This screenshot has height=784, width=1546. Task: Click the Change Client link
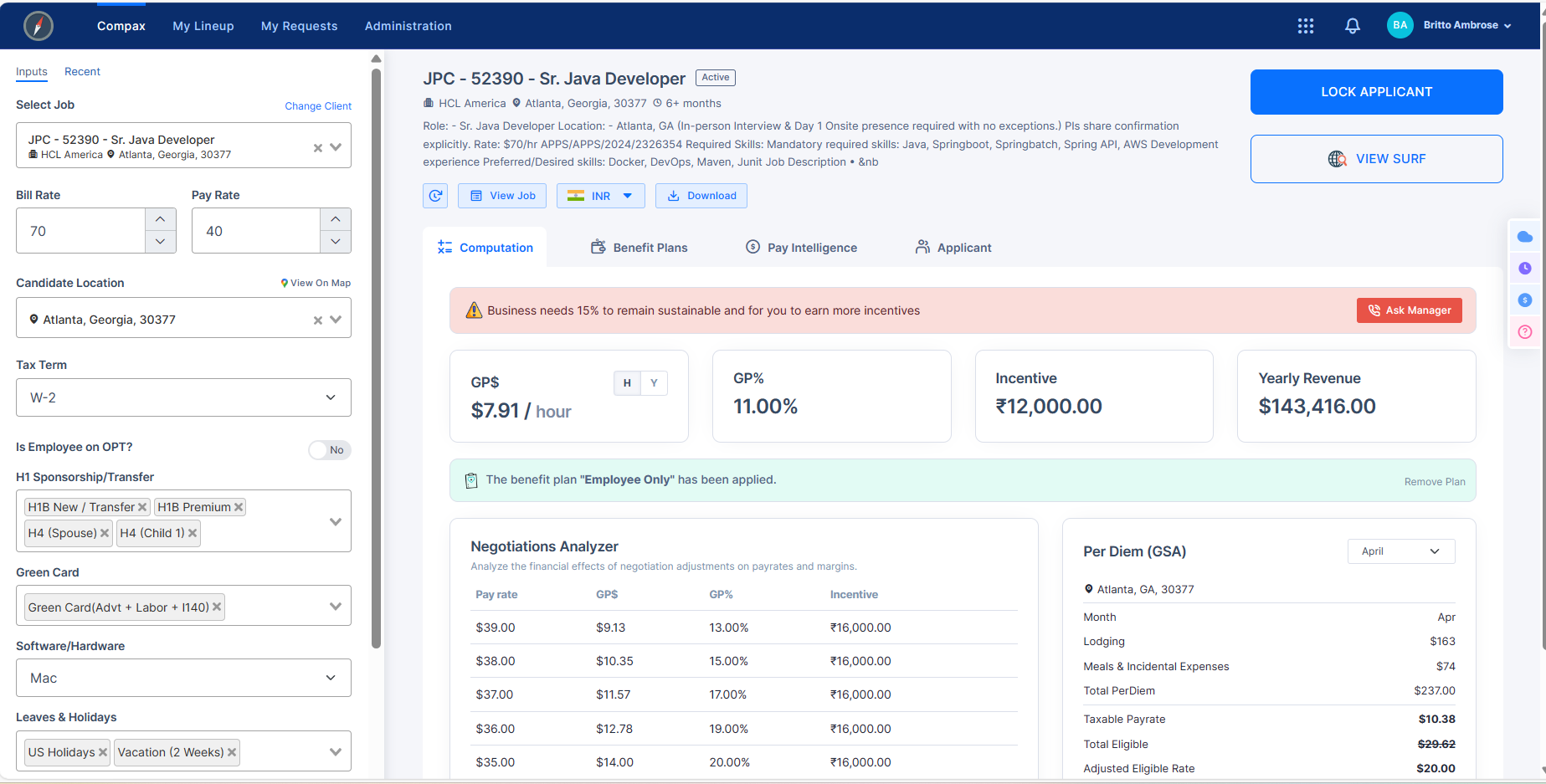[318, 105]
